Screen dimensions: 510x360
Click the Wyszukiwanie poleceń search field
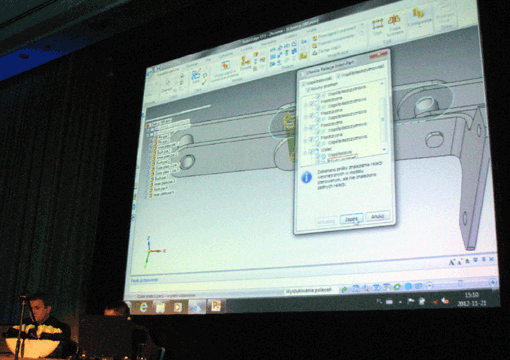pyautogui.click(x=309, y=290)
